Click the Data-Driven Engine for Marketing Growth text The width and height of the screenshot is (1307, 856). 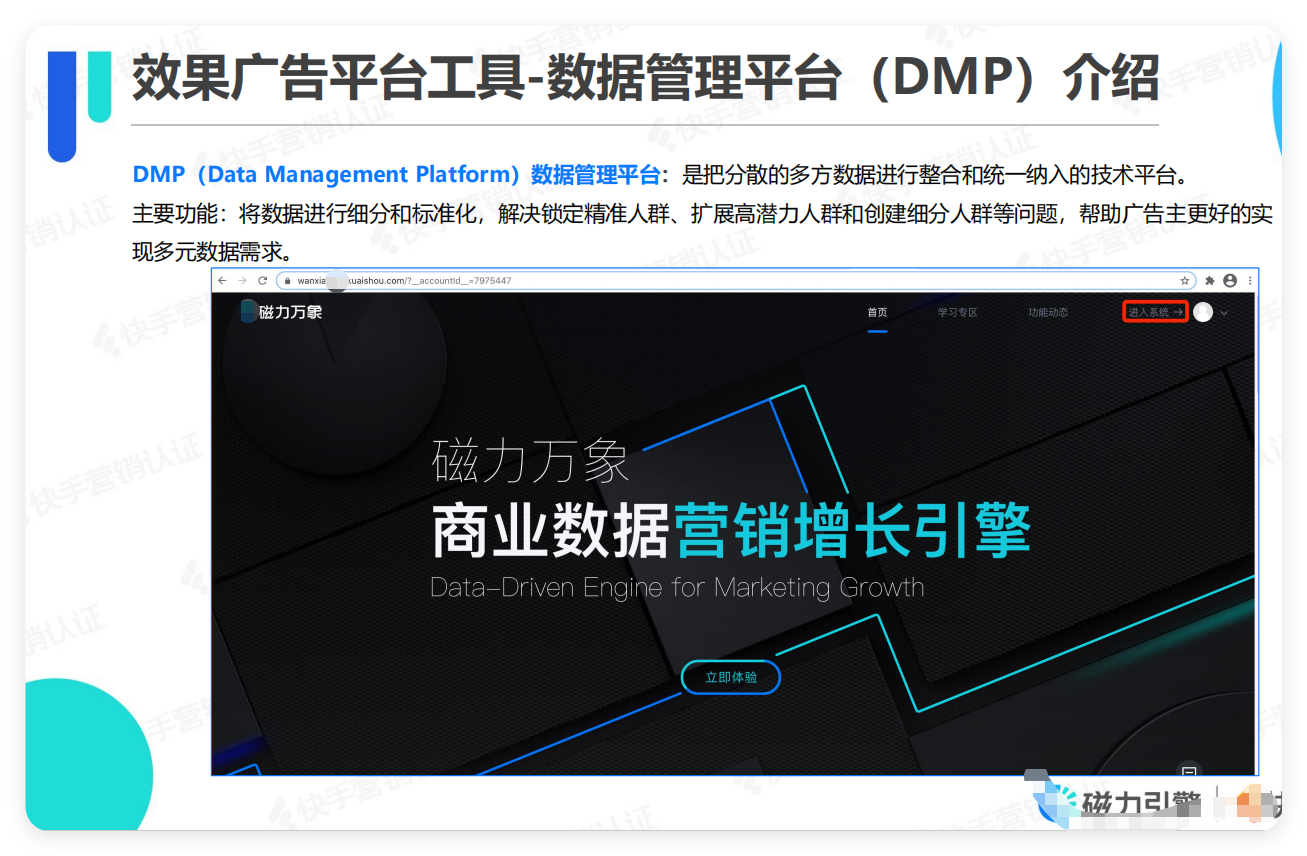pos(677,587)
